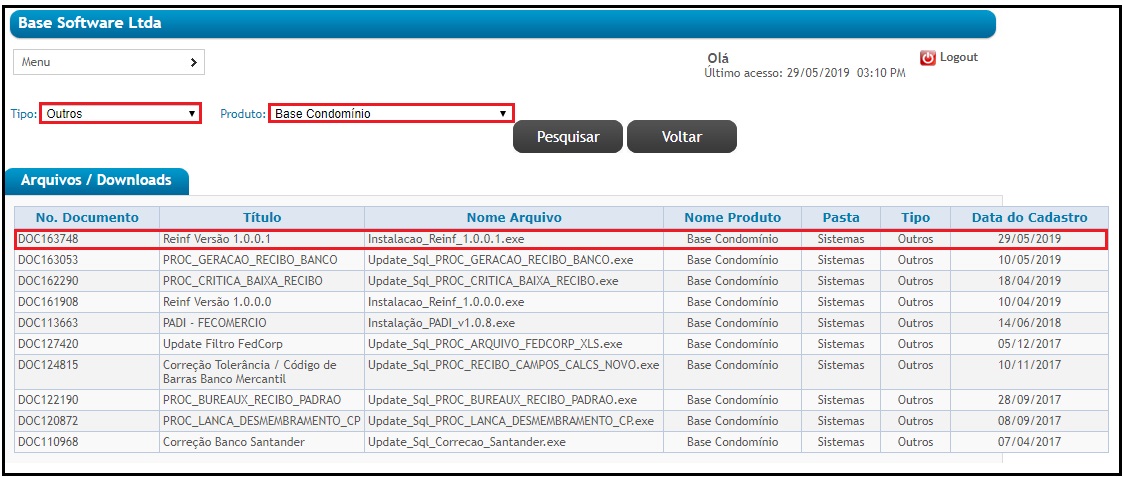The image size is (1124, 477).
Task: Click the title Correção Banco Santander
Action: [x=234, y=442]
